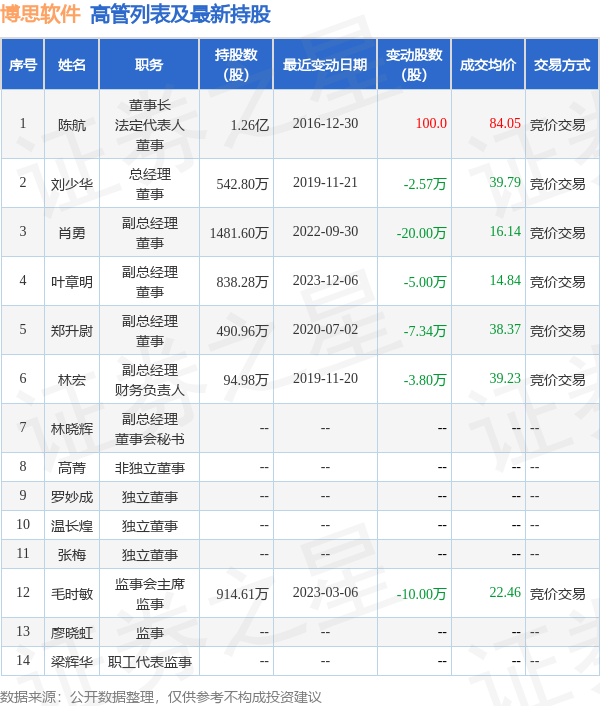Click the date 2016-12-30
The height and width of the screenshot is (706, 600).
tap(325, 123)
